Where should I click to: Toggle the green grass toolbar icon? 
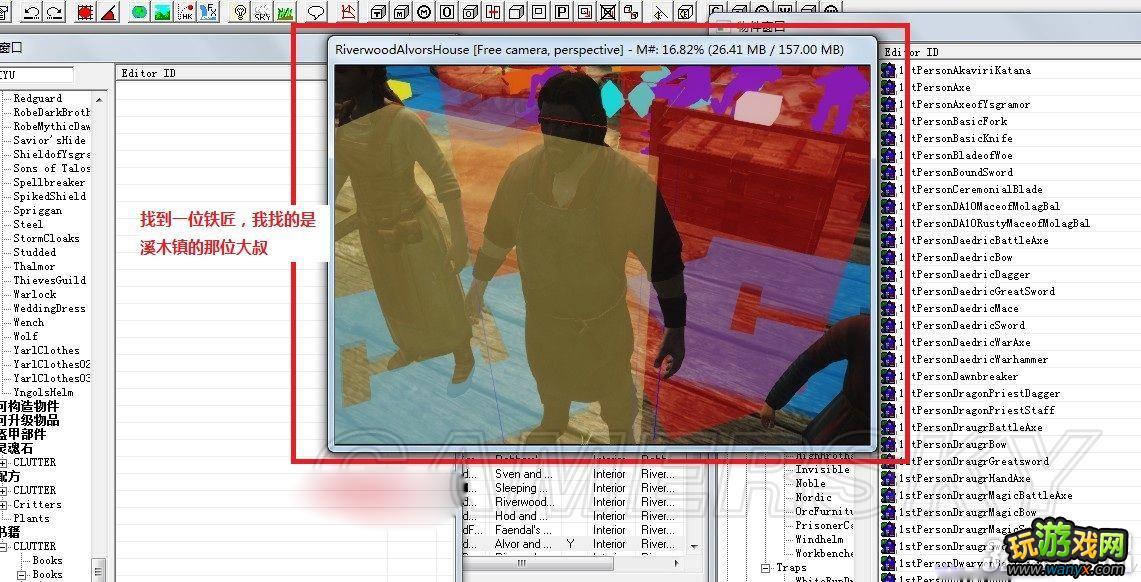(x=285, y=11)
